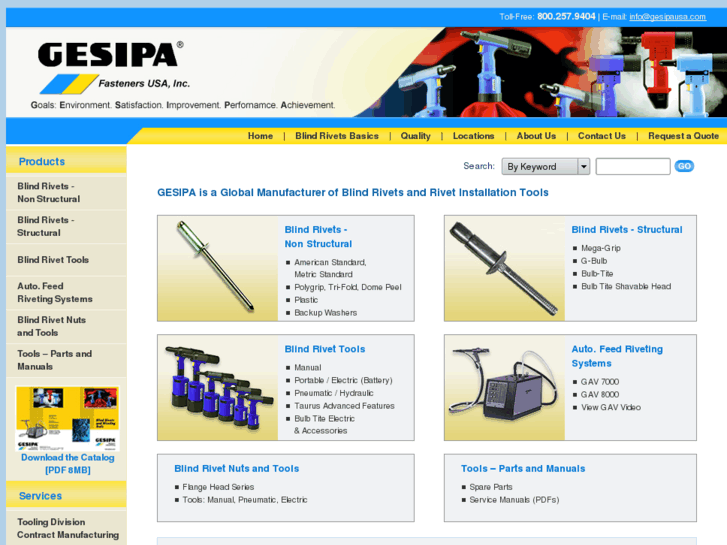Viewport: 727px width, 545px height.
Task: Click the View GAV Video item
Action: coord(611,407)
